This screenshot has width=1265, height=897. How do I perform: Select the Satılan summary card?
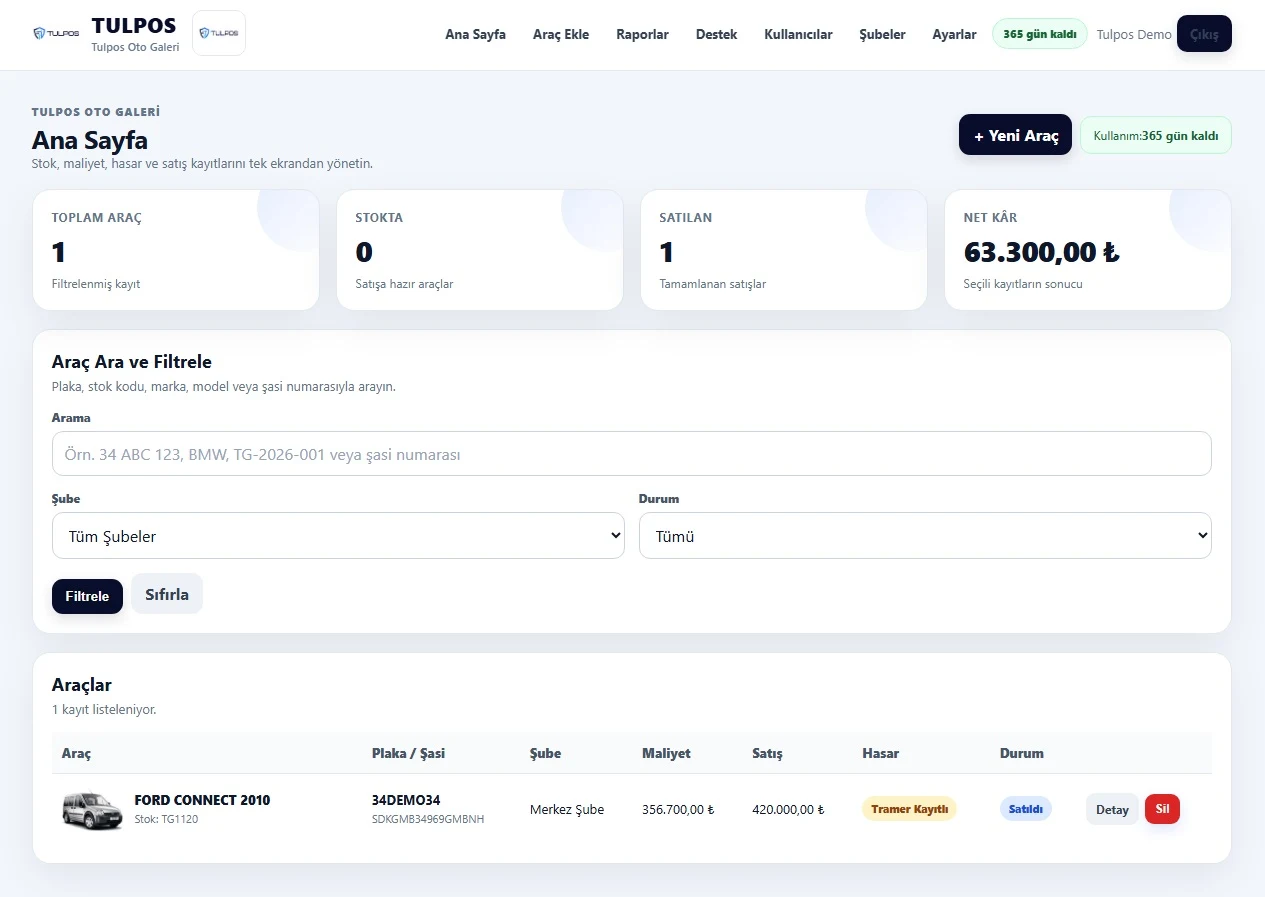784,250
